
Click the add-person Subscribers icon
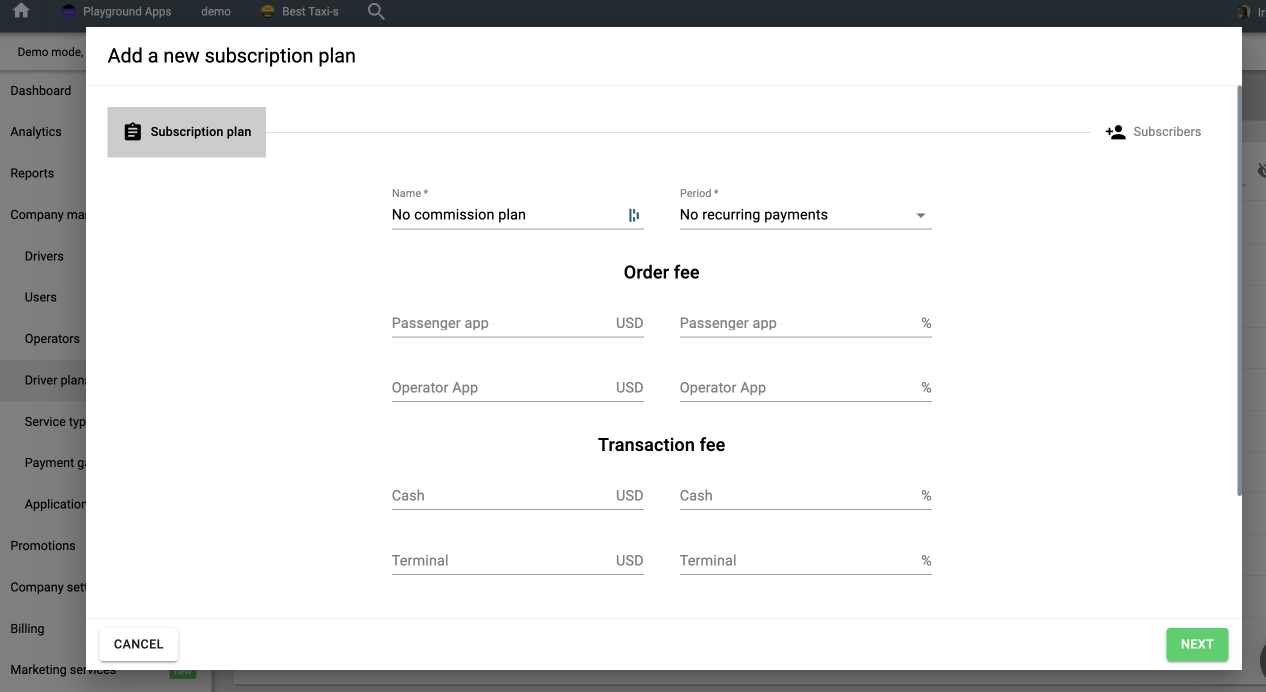pos(1115,132)
